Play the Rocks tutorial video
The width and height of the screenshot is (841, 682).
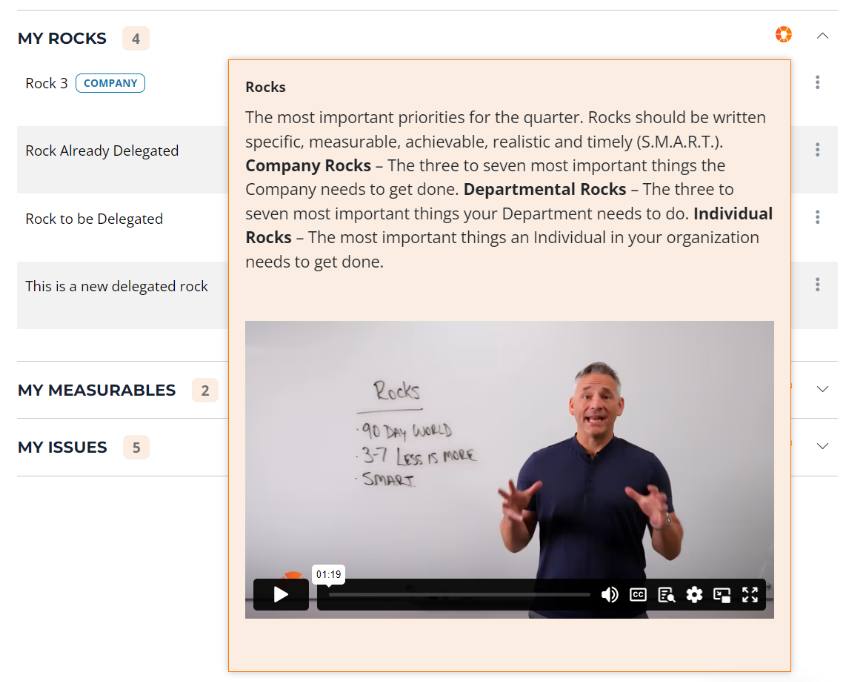(281, 595)
